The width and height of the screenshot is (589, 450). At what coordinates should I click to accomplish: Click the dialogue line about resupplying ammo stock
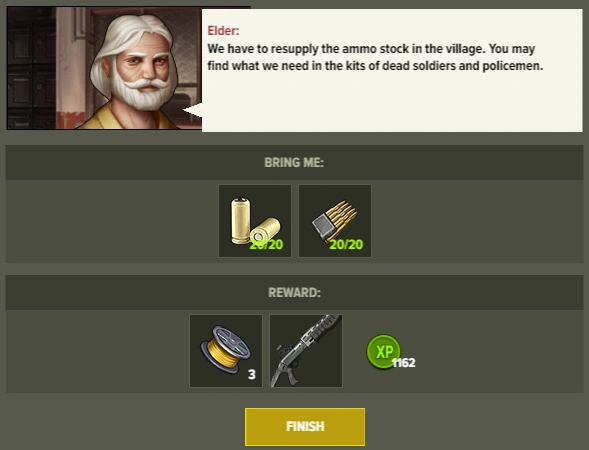371,49
